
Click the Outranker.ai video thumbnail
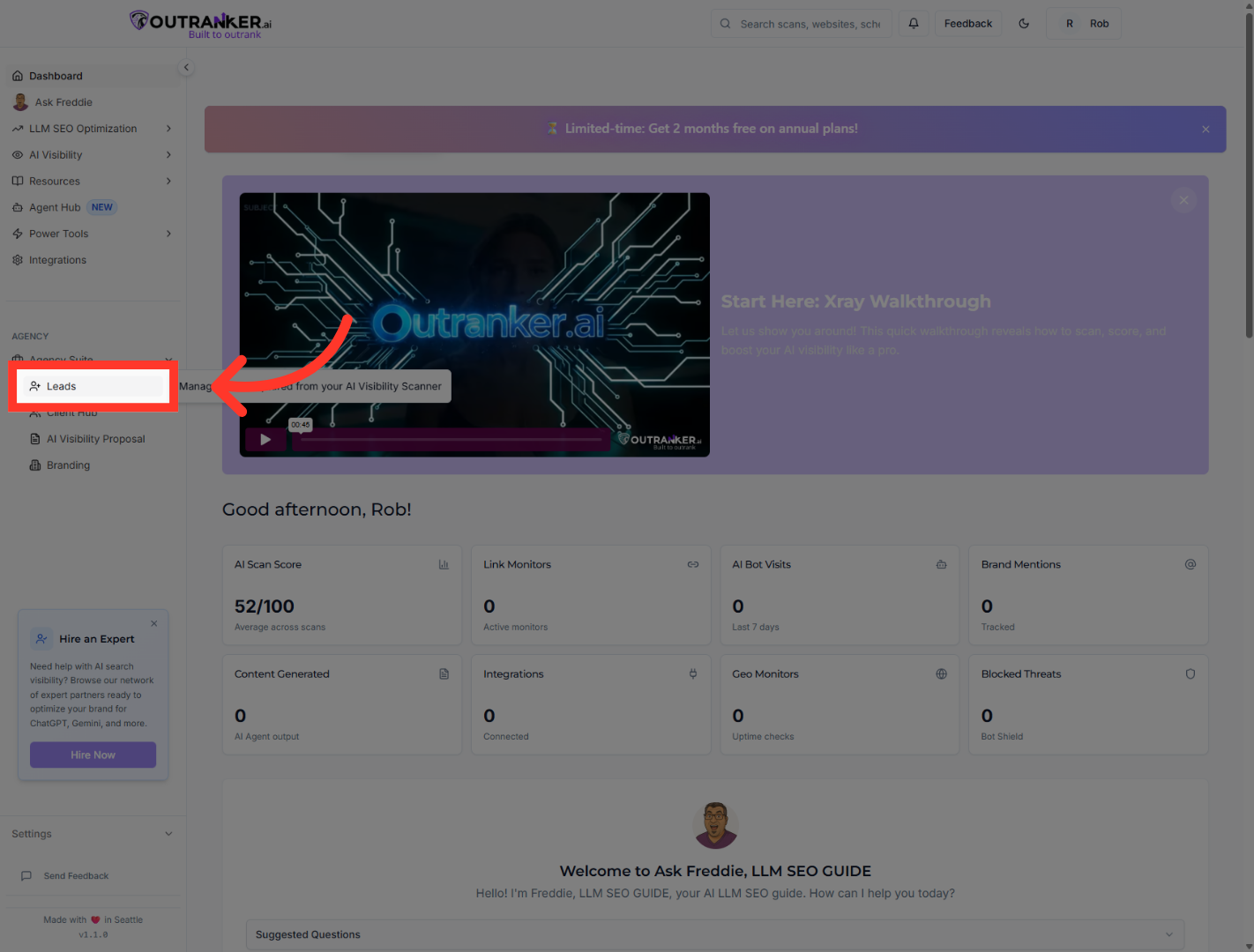click(474, 324)
